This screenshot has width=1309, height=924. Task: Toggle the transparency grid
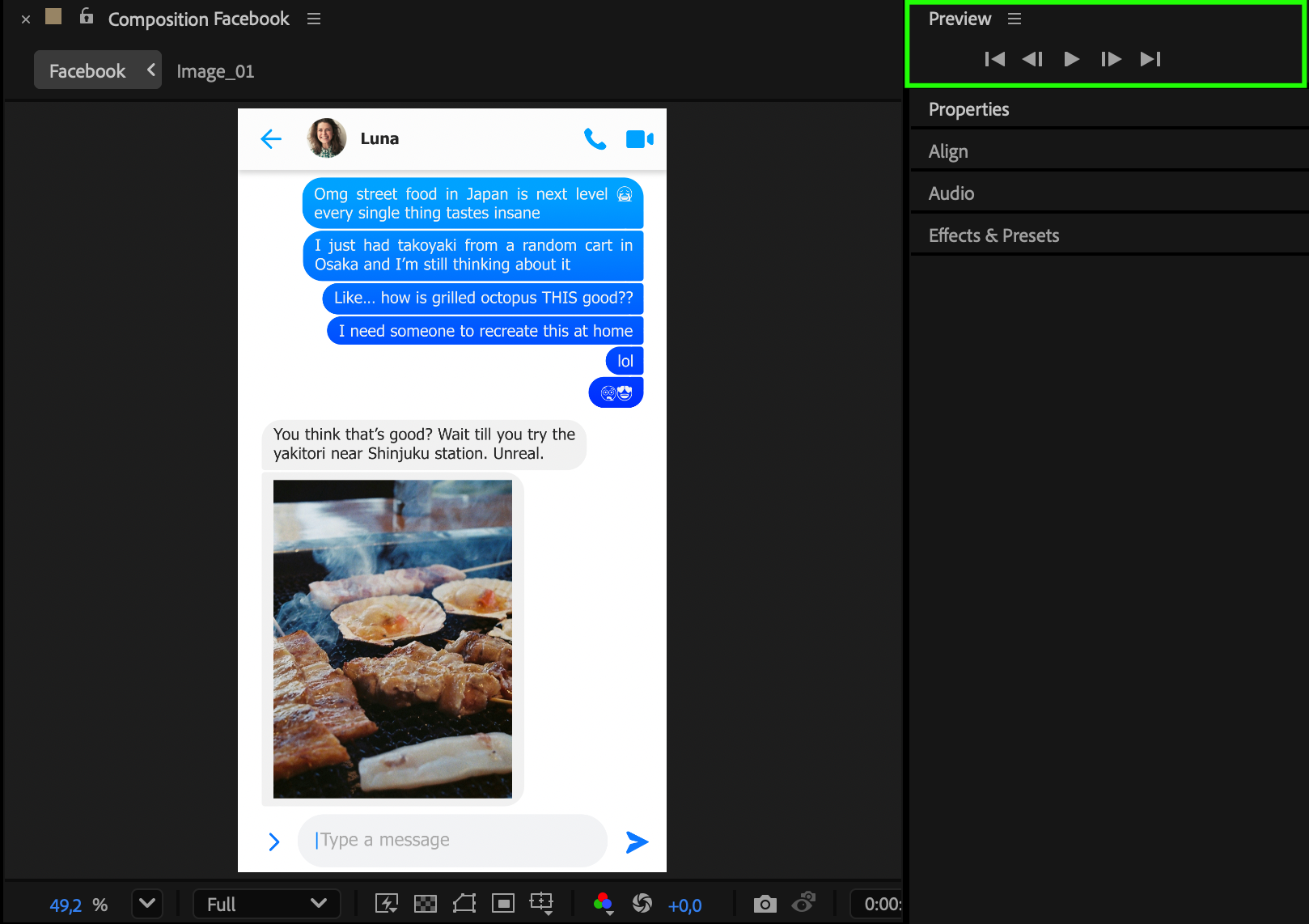426,904
